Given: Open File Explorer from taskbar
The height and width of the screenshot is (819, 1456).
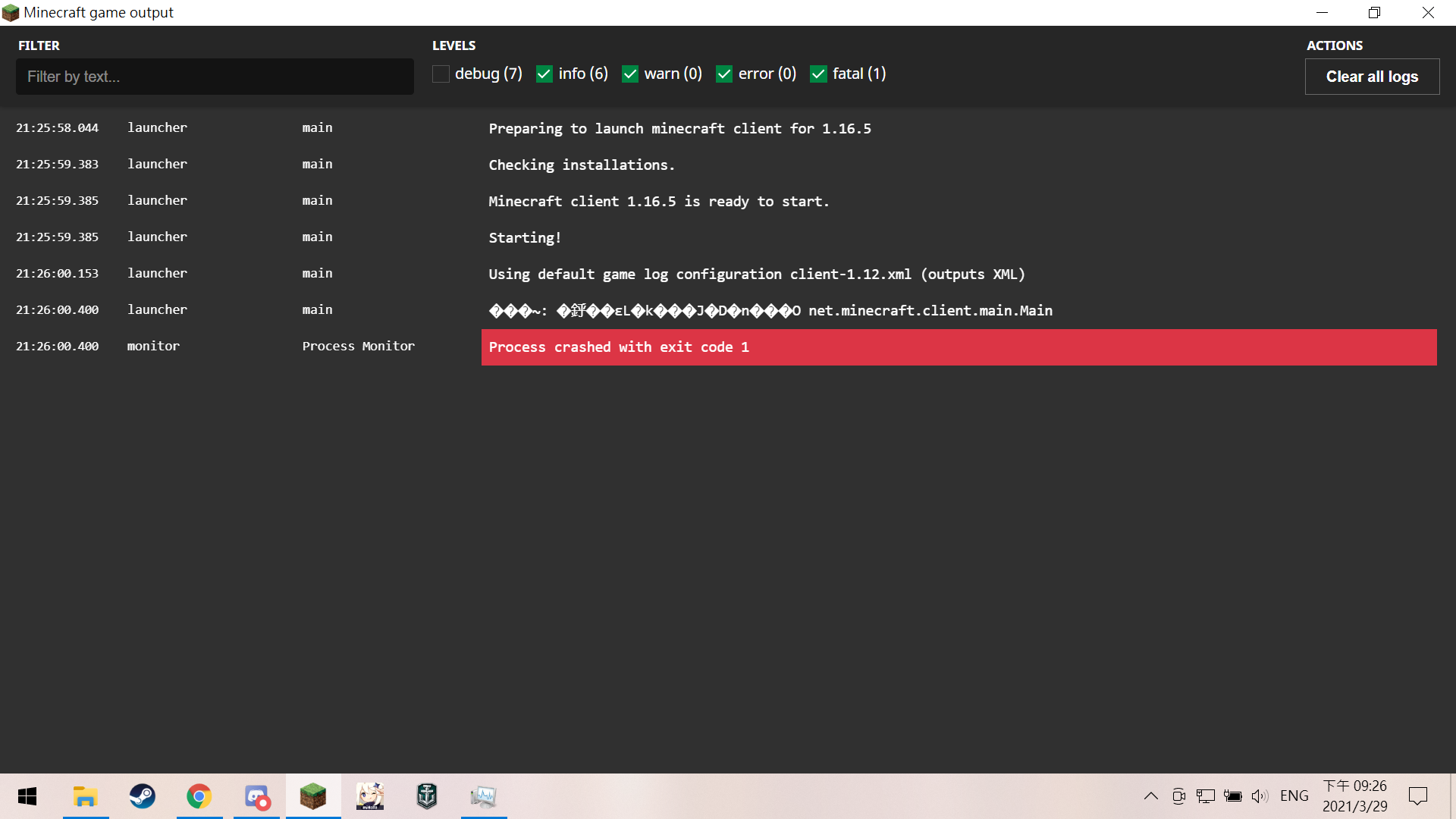Looking at the screenshot, I should pyautogui.click(x=85, y=796).
